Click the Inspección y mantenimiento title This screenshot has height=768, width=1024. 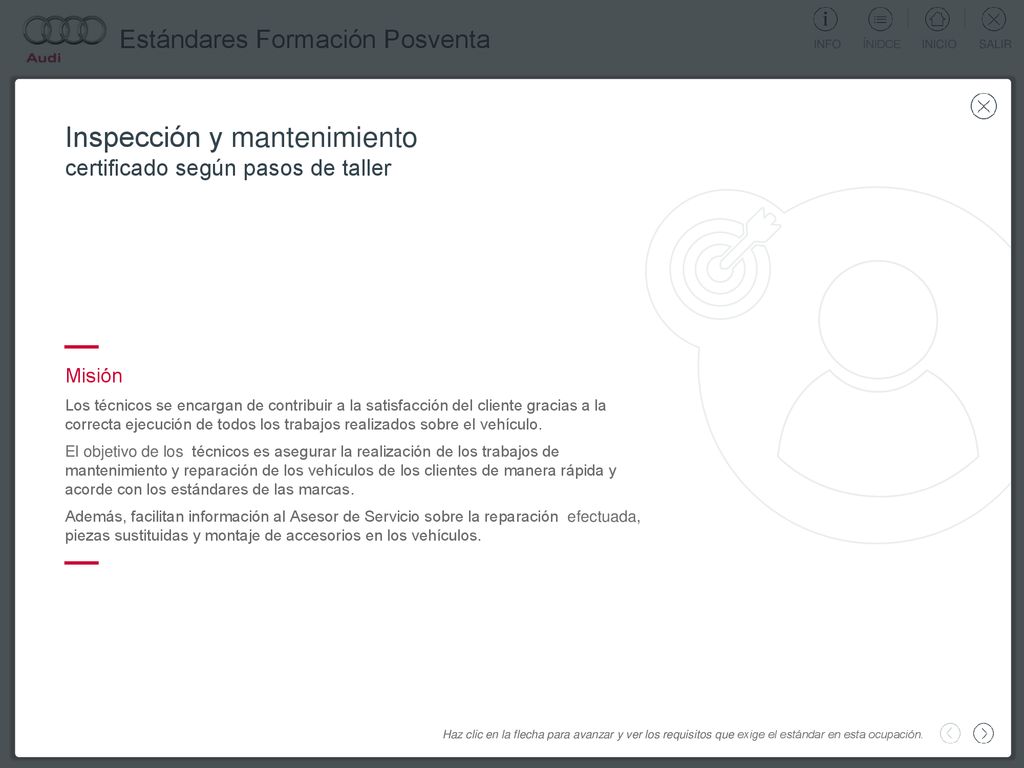click(x=241, y=138)
